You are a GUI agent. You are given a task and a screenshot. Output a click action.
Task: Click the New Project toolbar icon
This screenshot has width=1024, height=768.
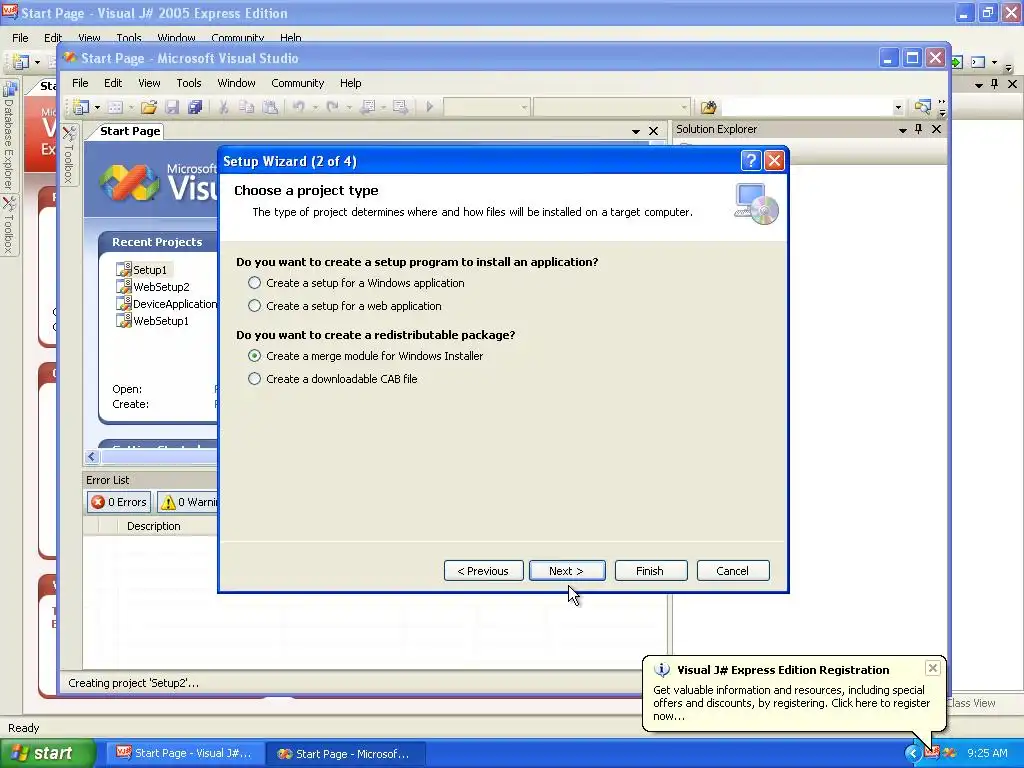coord(81,107)
